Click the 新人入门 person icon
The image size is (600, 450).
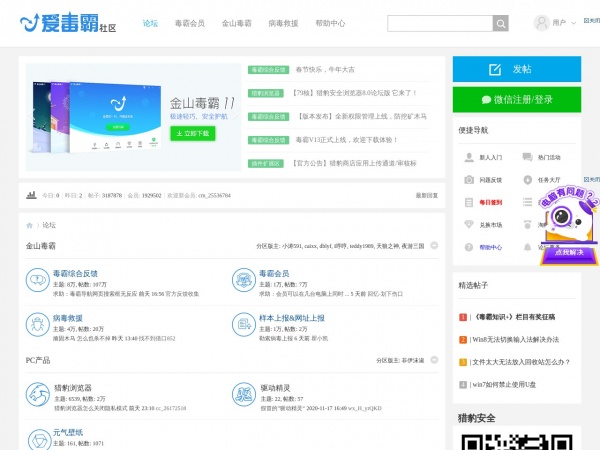click(469, 157)
